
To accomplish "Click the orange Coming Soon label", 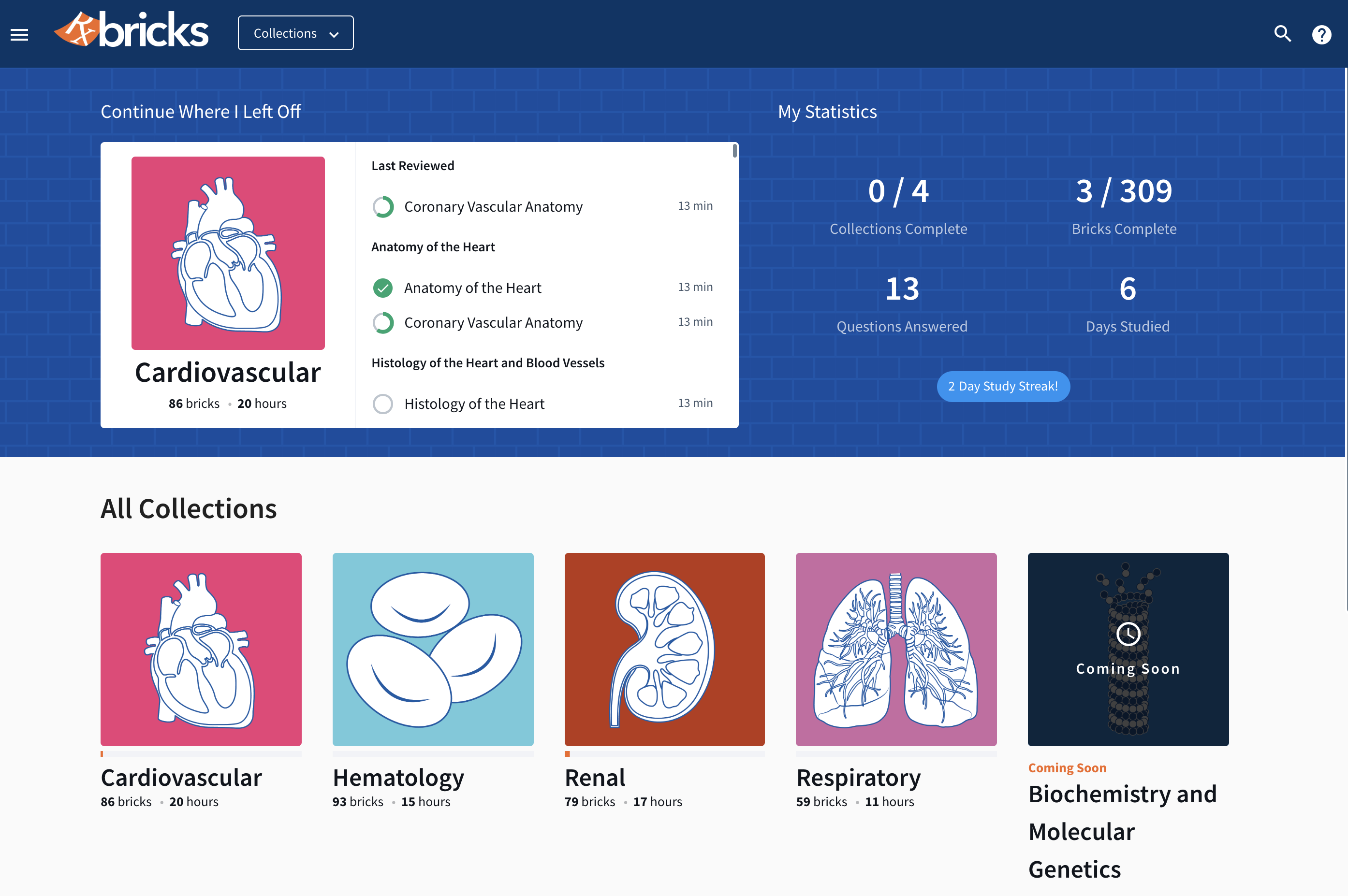I will 1067,767.
